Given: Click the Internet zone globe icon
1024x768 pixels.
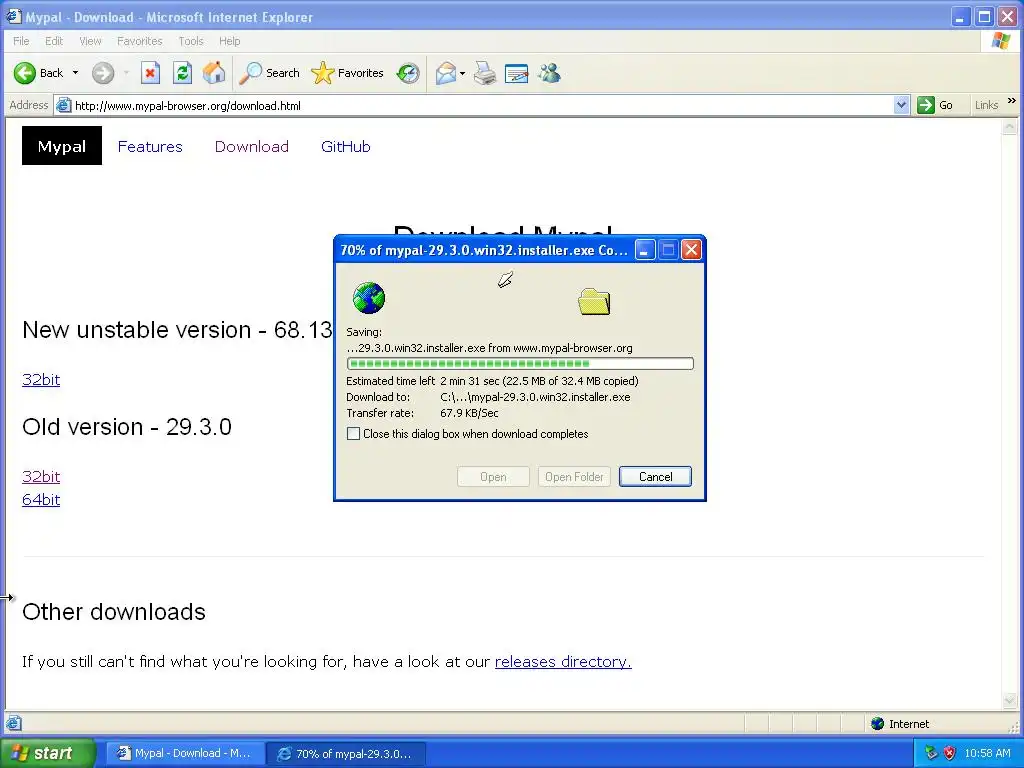Looking at the screenshot, I should pyautogui.click(x=878, y=724).
